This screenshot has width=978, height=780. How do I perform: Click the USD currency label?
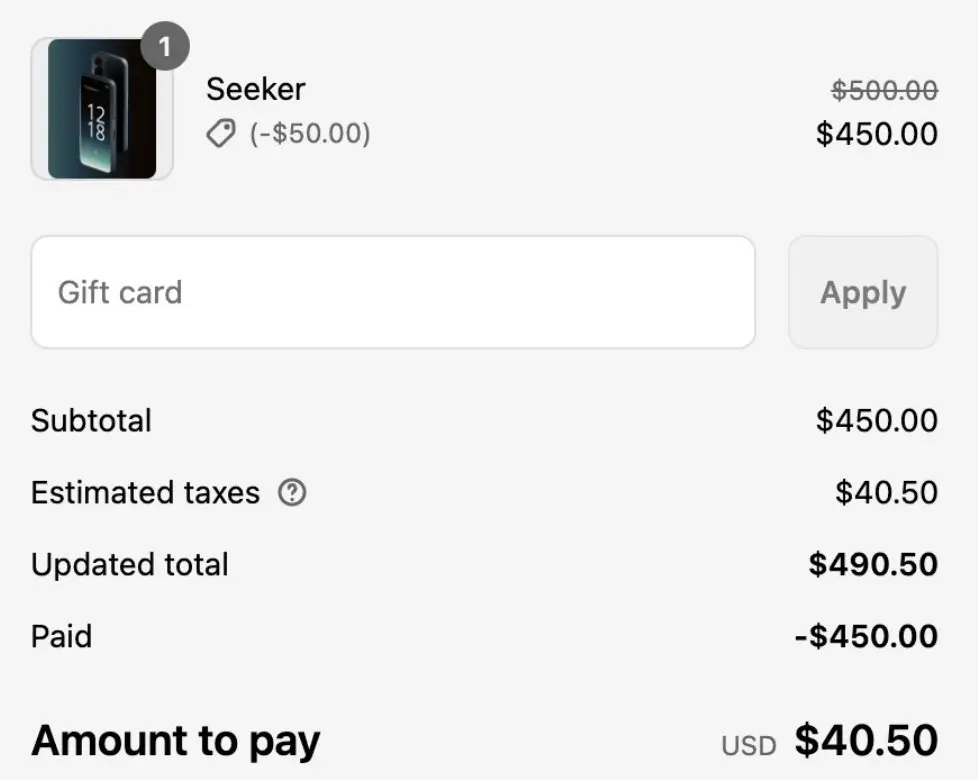(748, 746)
